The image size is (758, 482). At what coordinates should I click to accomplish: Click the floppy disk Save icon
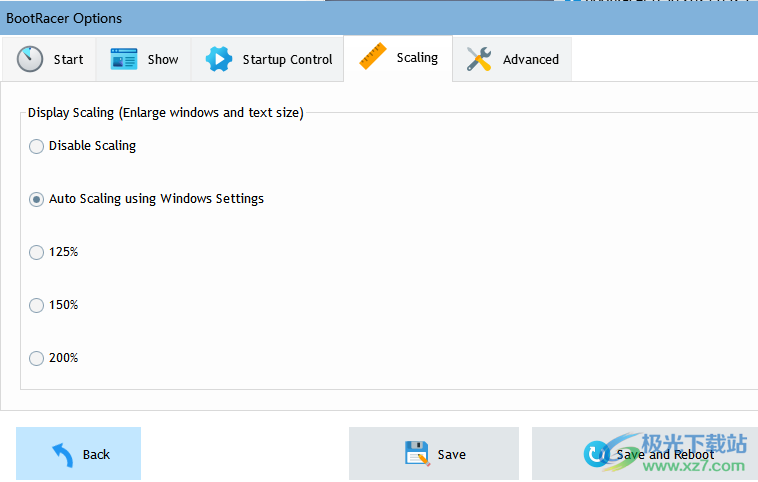coord(417,453)
